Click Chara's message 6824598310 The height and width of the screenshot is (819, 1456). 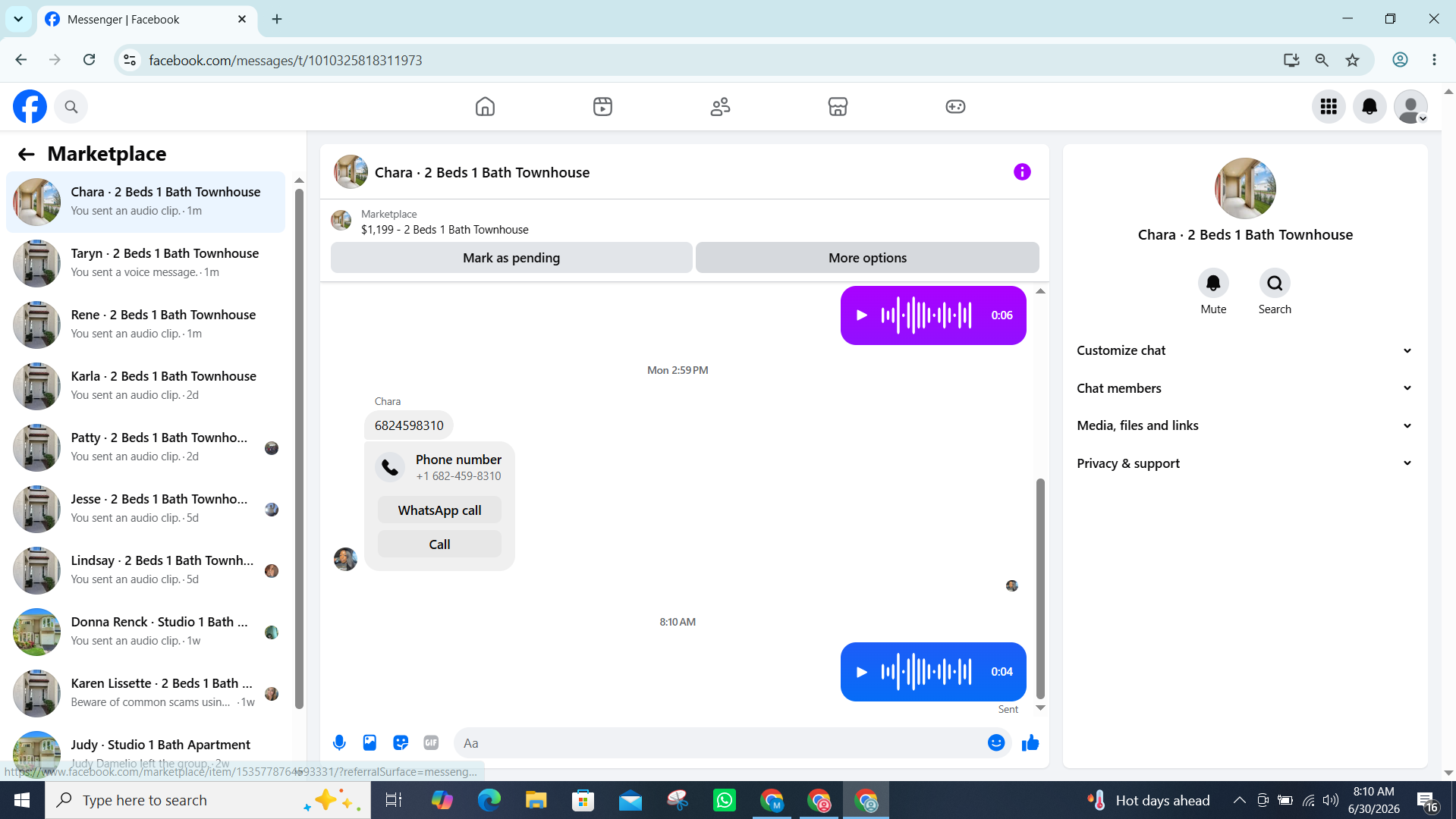(409, 425)
